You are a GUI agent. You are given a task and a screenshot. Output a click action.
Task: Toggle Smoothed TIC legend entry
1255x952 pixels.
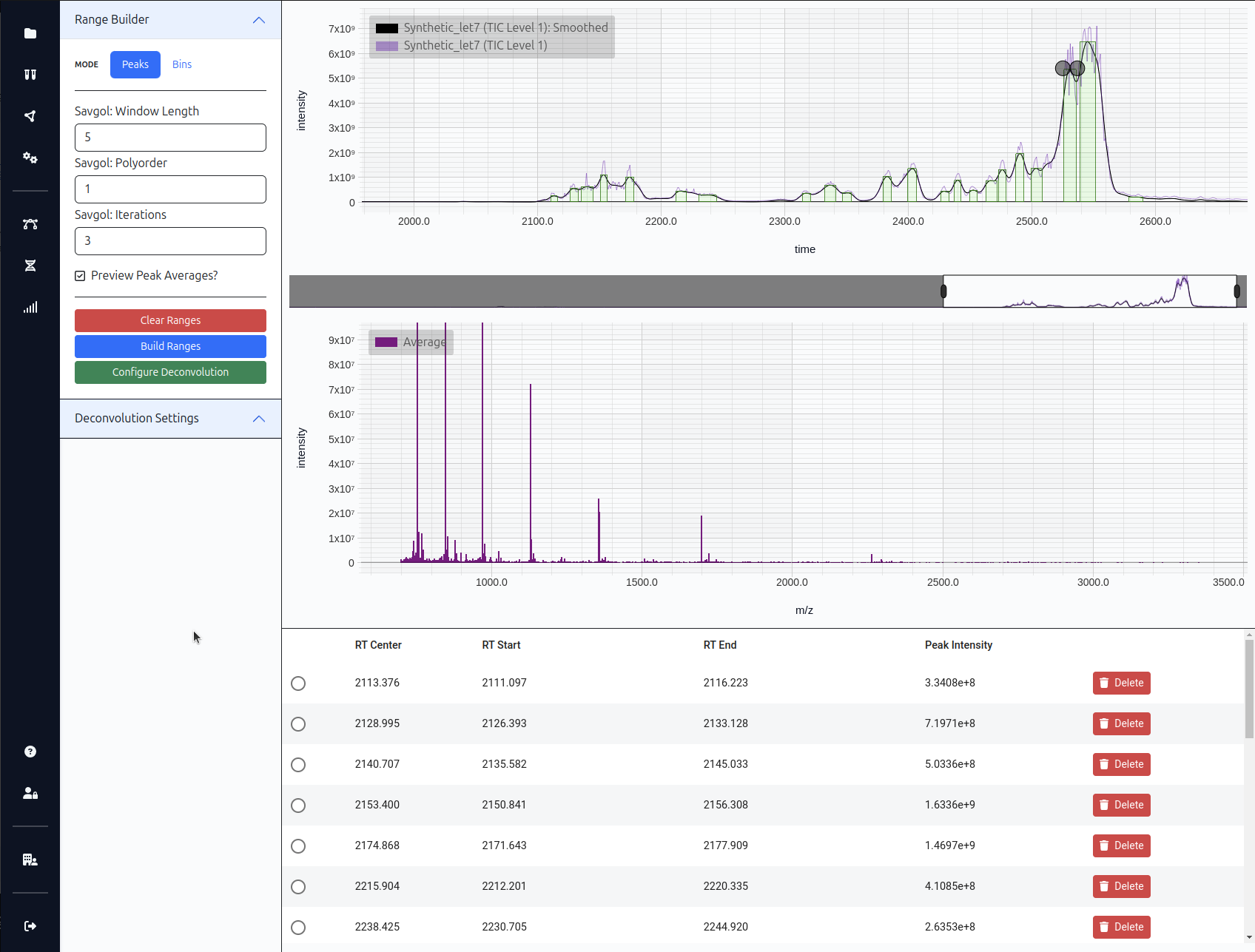492,28
